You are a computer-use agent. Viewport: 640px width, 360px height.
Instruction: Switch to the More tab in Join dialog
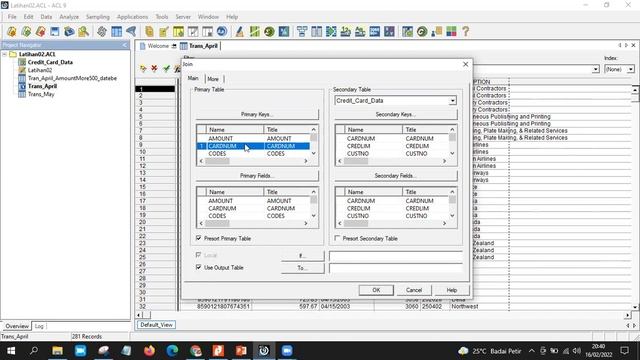pos(213,79)
